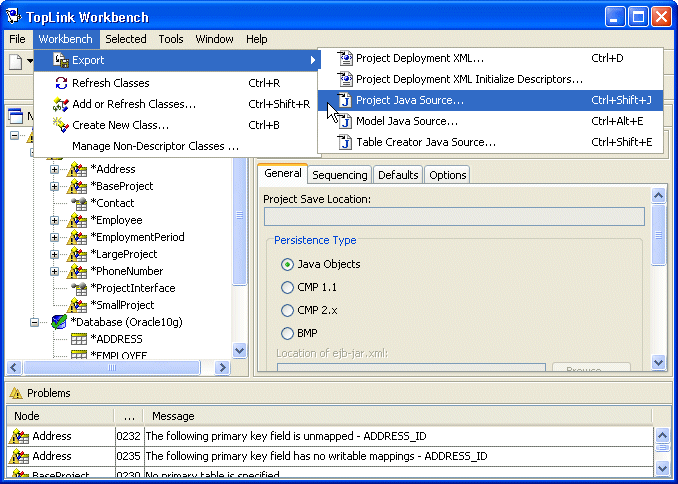Expand the LargeProject tree node

54,254
